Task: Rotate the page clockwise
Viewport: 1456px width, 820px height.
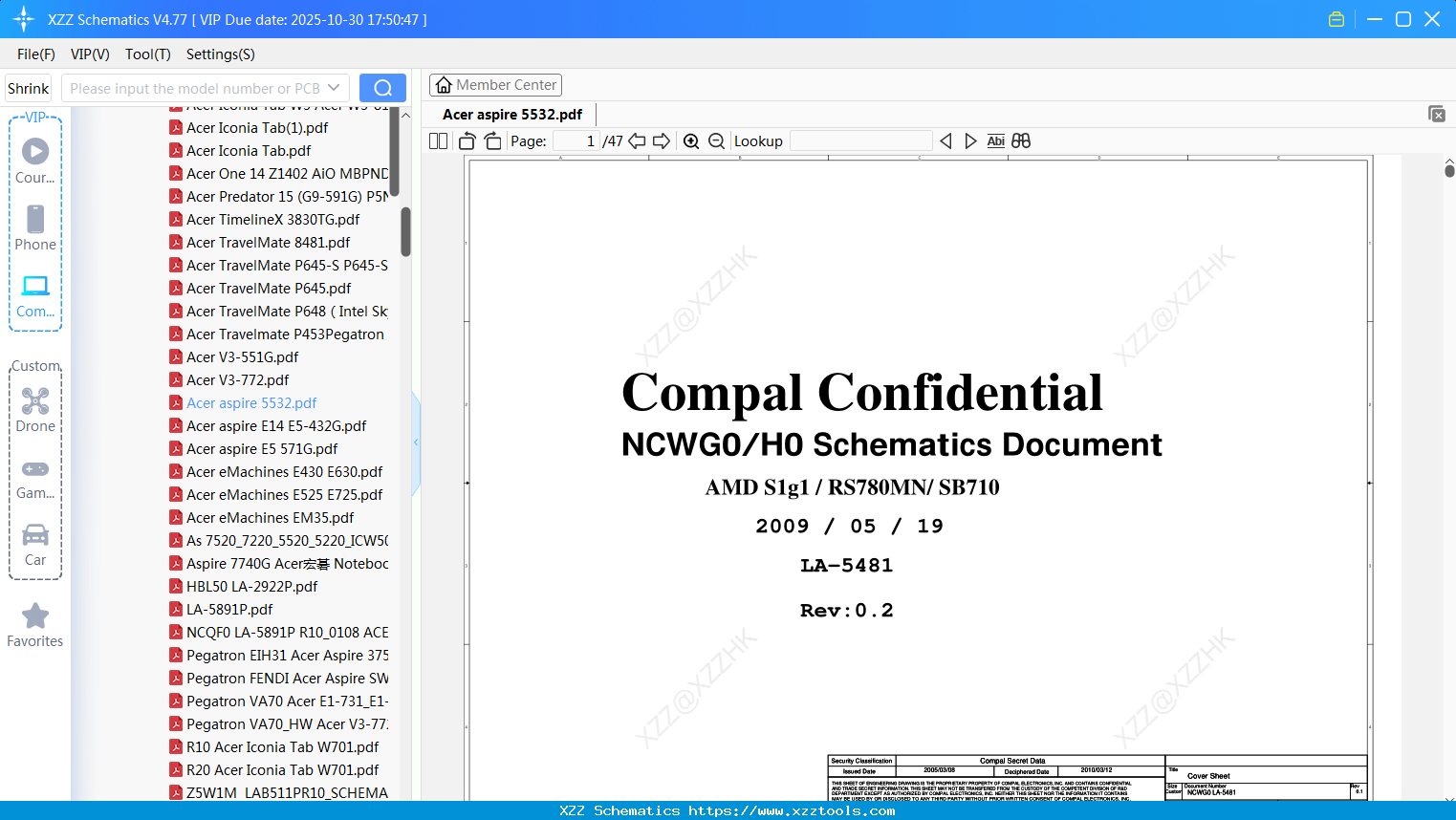Action: coord(492,141)
